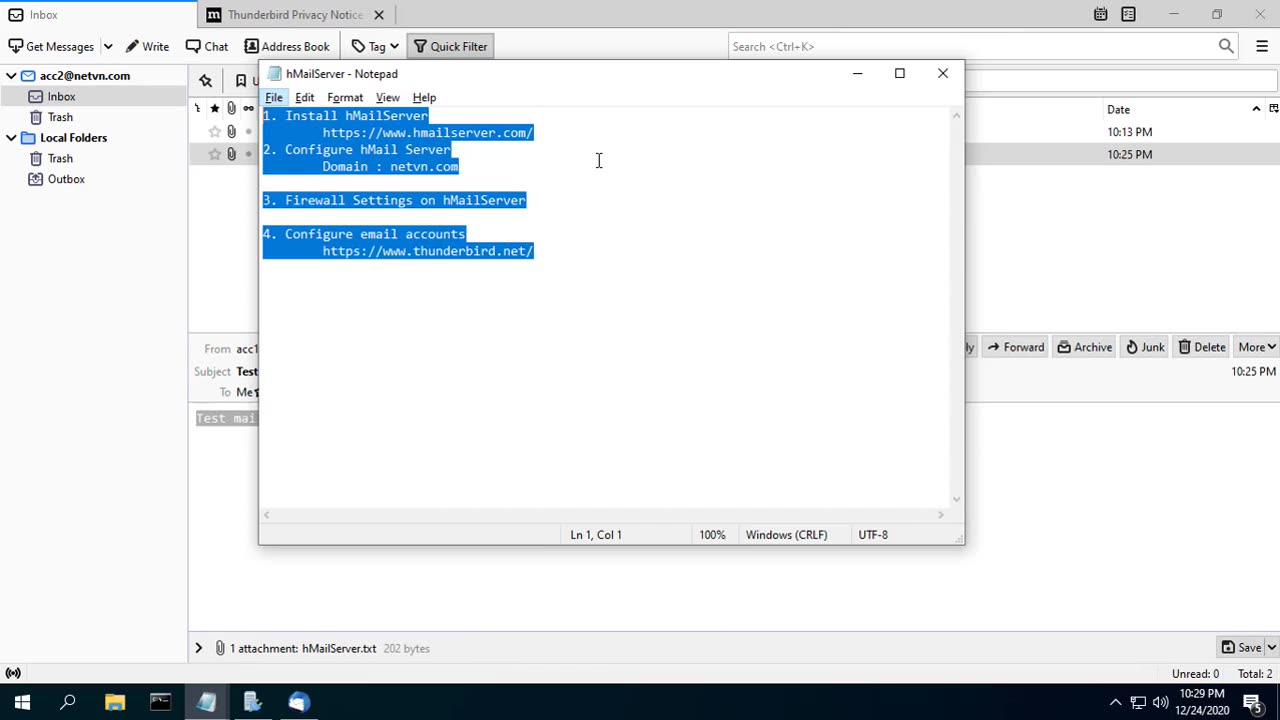Save the attachment with Save button
The image size is (1280, 720).
pyautogui.click(x=1241, y=647)
